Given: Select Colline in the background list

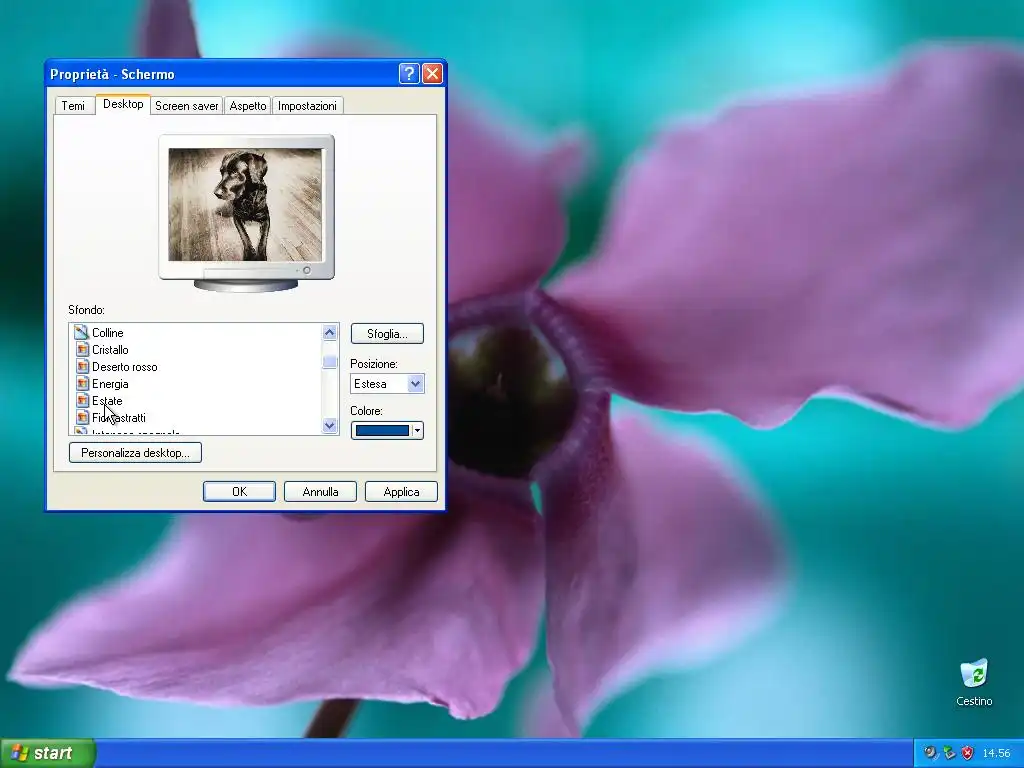Looking at the screenshot, I should pos(108,332).
